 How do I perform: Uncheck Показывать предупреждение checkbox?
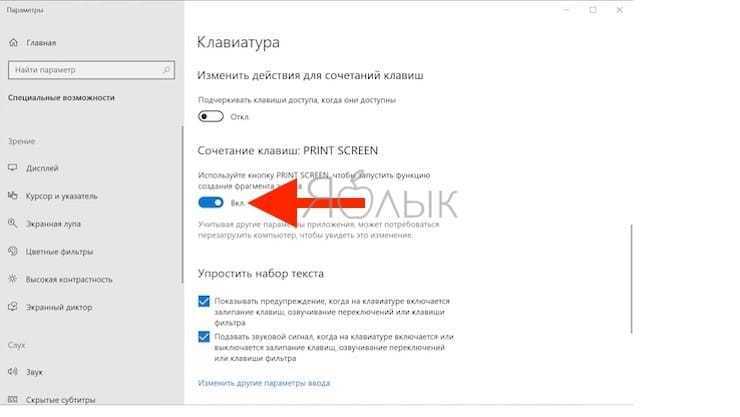tap(204, 301)
